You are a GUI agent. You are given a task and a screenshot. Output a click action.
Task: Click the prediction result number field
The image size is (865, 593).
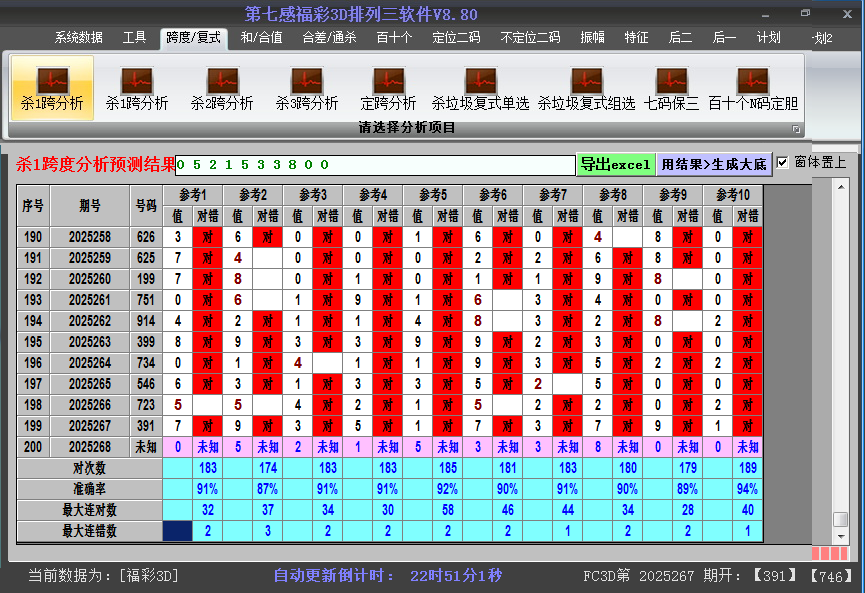[375, 165]
